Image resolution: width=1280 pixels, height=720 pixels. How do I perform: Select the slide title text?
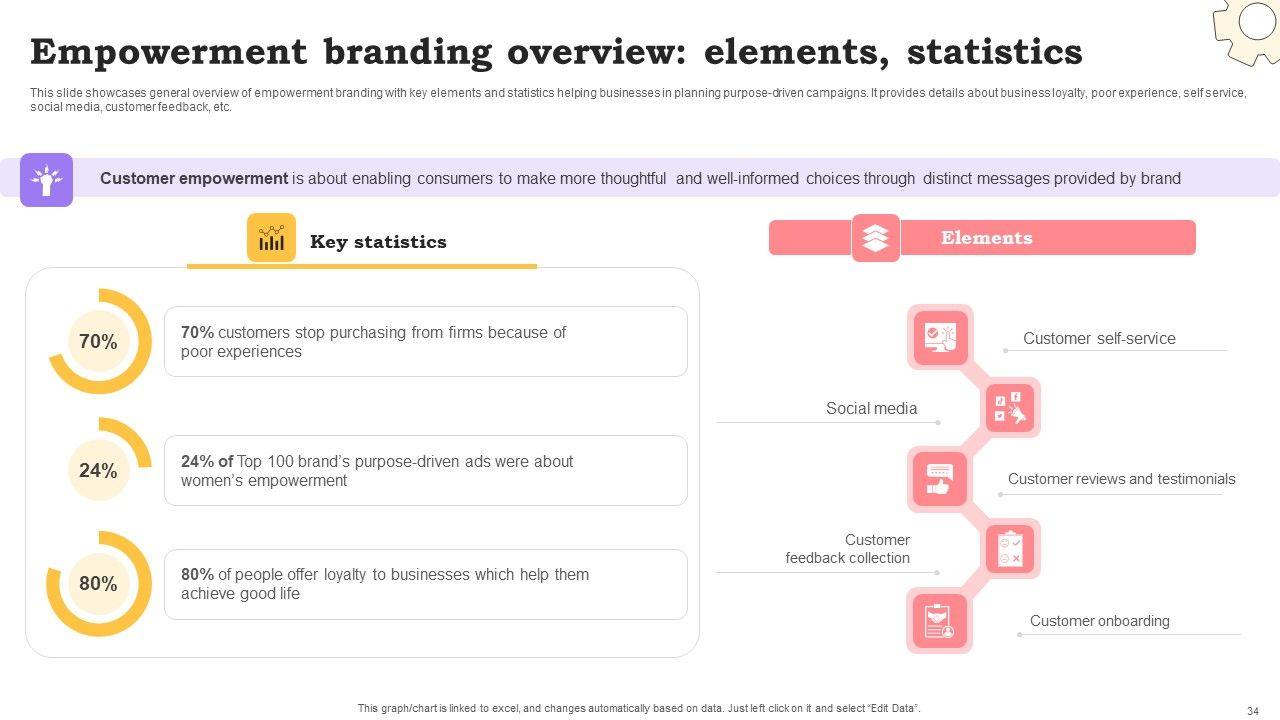pos(556,52)
